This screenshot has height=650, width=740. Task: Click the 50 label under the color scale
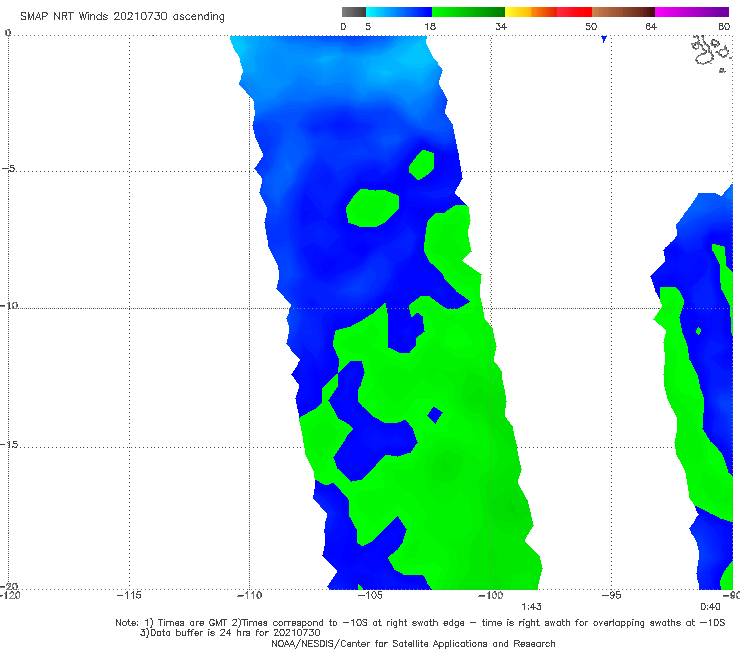[591, 26]
